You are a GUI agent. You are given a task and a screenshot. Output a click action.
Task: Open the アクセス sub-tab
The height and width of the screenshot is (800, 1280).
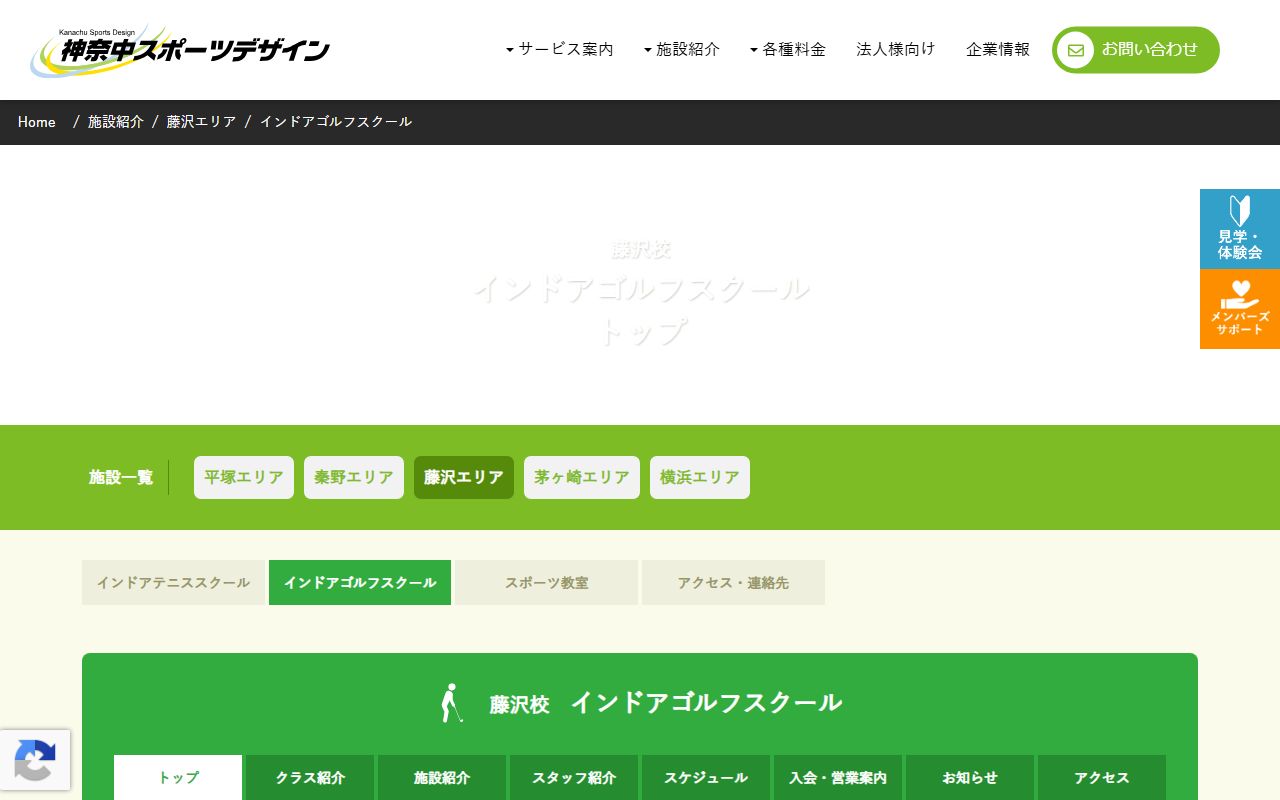[1102, 777]
